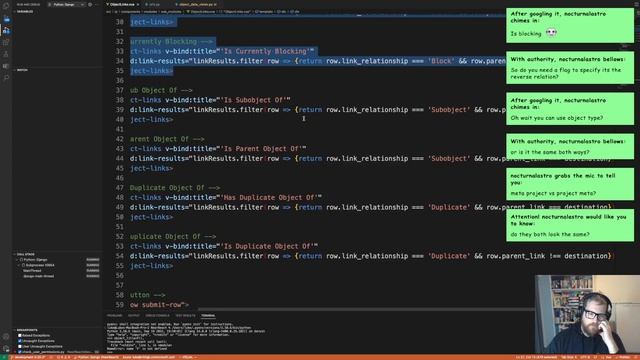Open the Test Results panel tab

click(185, 316)
